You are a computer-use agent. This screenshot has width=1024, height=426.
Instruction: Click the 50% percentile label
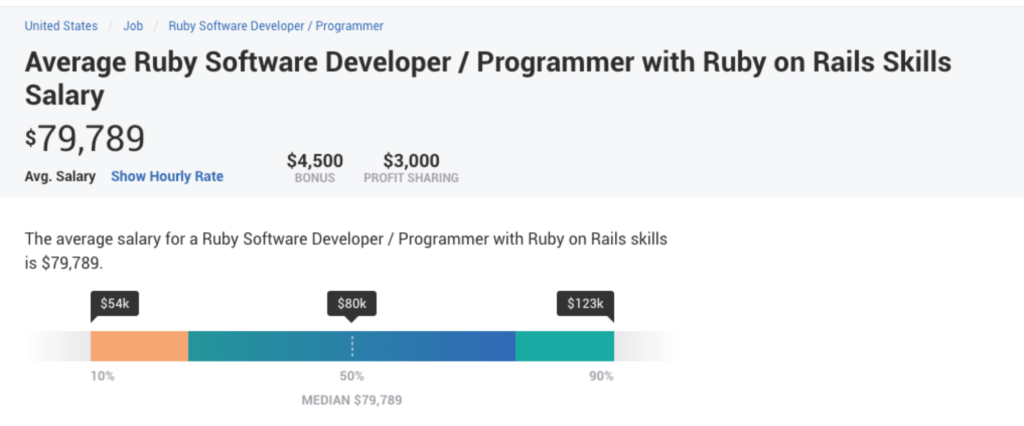click(x=352, y=376)
